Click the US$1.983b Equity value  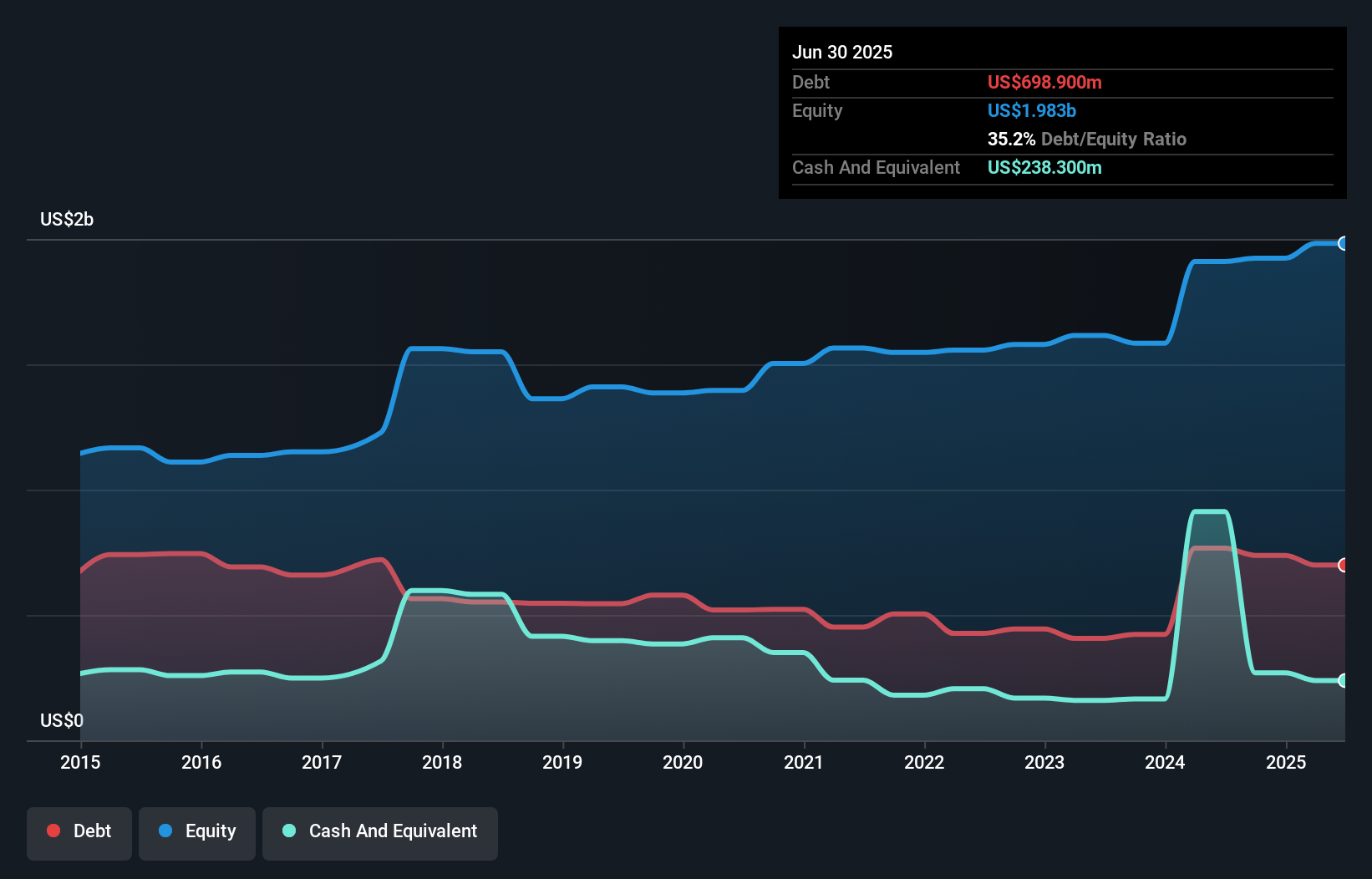(1031, 110)
